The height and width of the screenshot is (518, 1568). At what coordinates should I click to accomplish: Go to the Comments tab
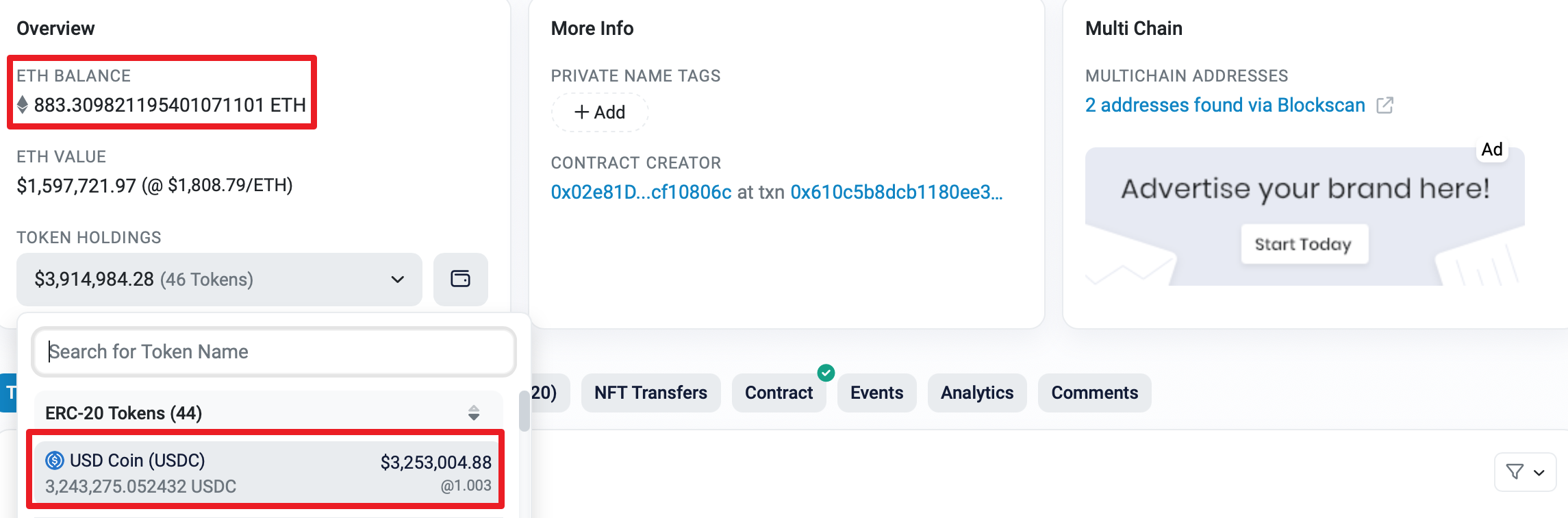coord(1094,393)
